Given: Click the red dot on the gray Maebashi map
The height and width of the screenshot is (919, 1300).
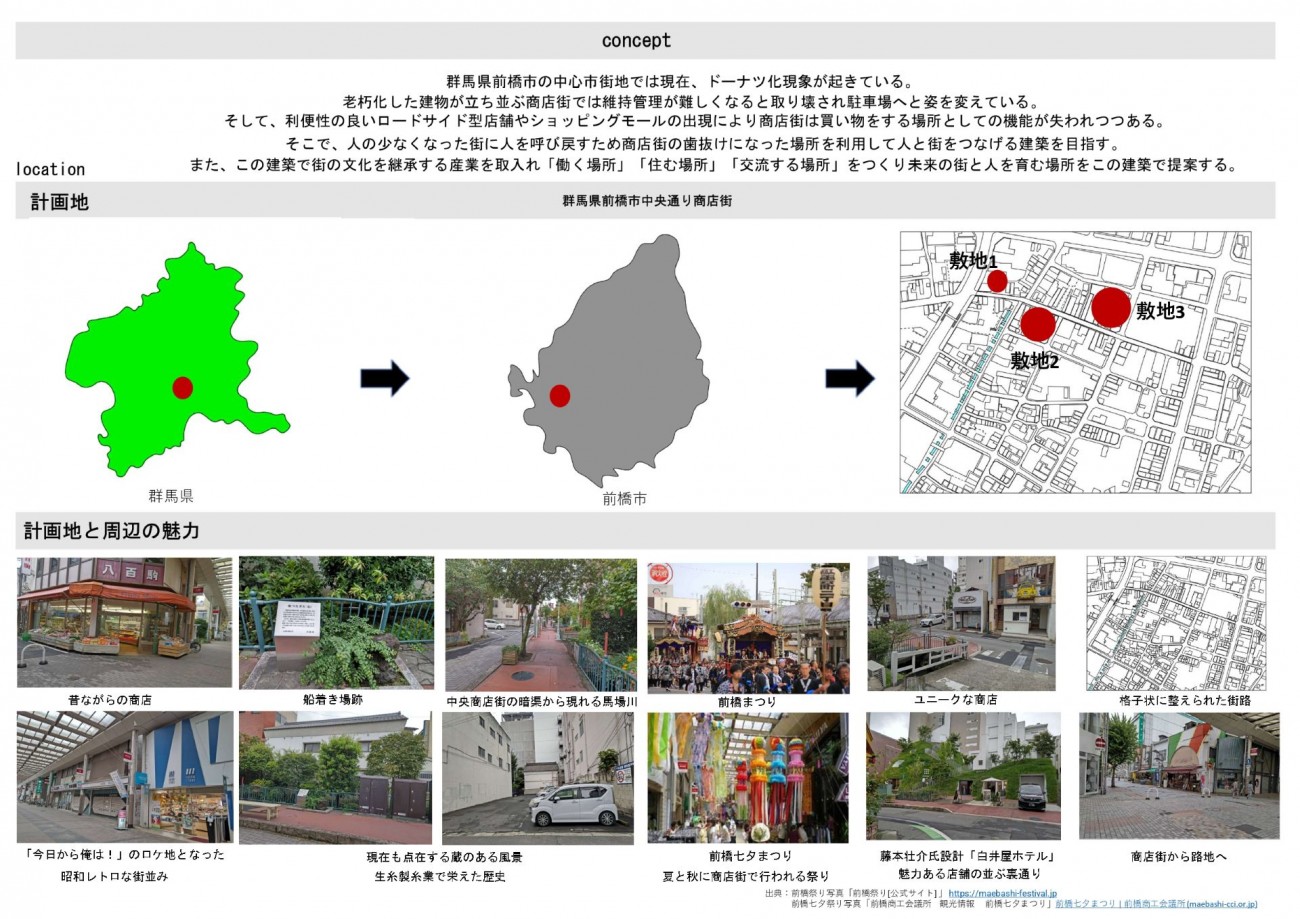Looking at the screenshot, I should [x=560, y=396].
